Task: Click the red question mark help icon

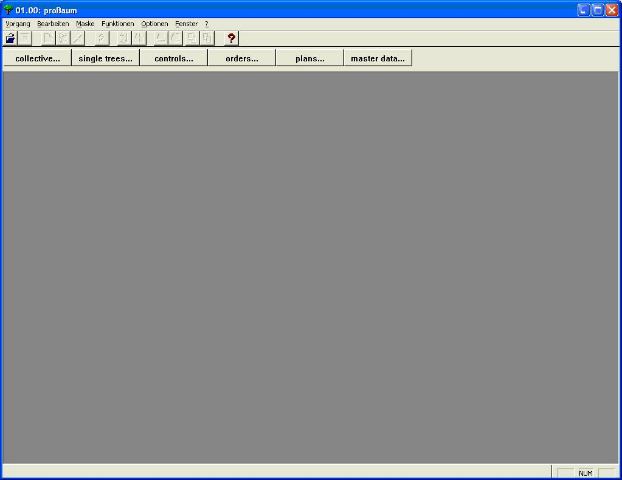Action: 231,38
